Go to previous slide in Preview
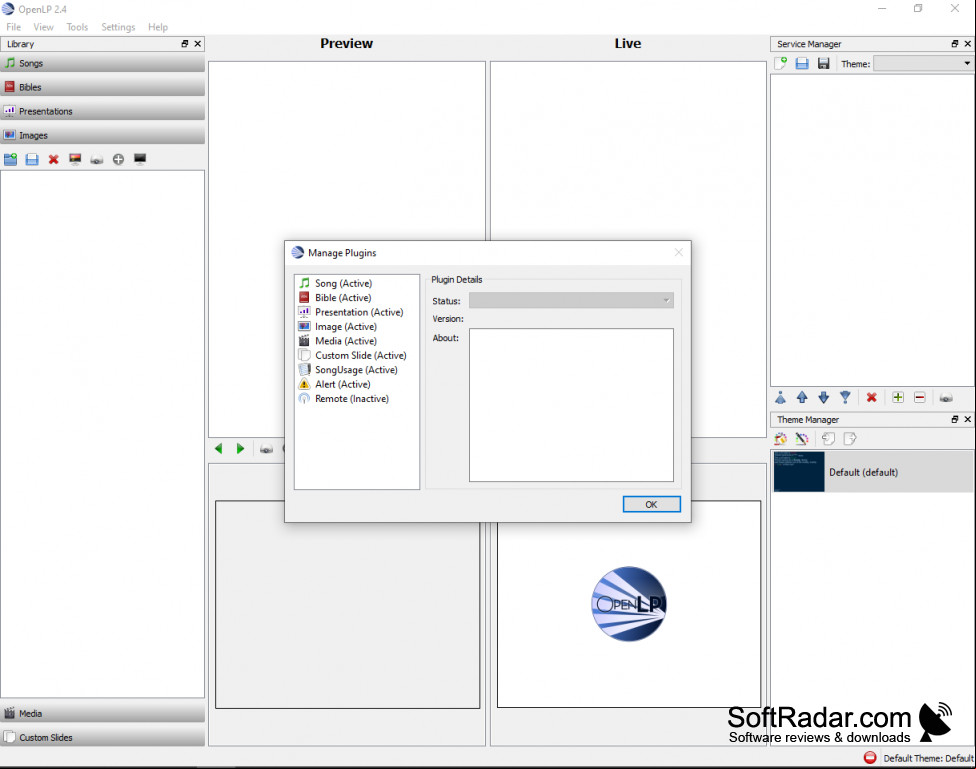The height and width of the screenshot is (769, 976). 218,448
